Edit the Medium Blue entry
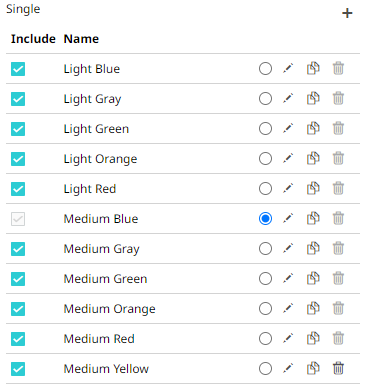The width and height of the screenshot is (367, 390). coord(288,219)
